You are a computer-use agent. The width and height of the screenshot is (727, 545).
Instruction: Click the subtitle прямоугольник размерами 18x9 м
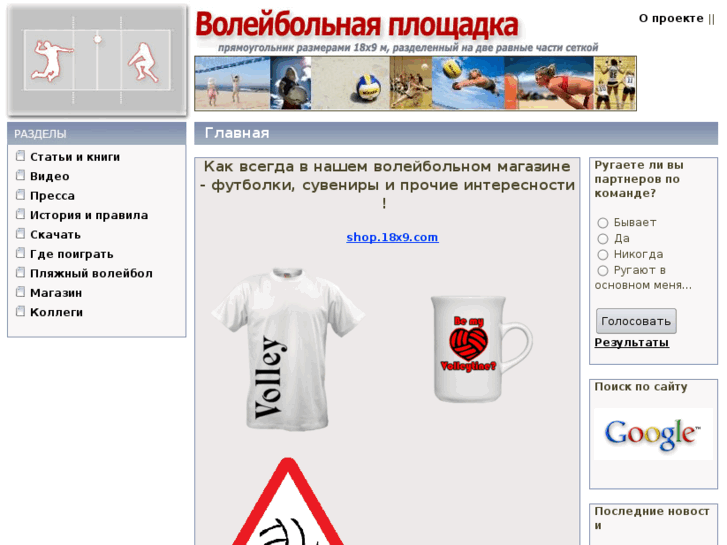pos(408,48)
